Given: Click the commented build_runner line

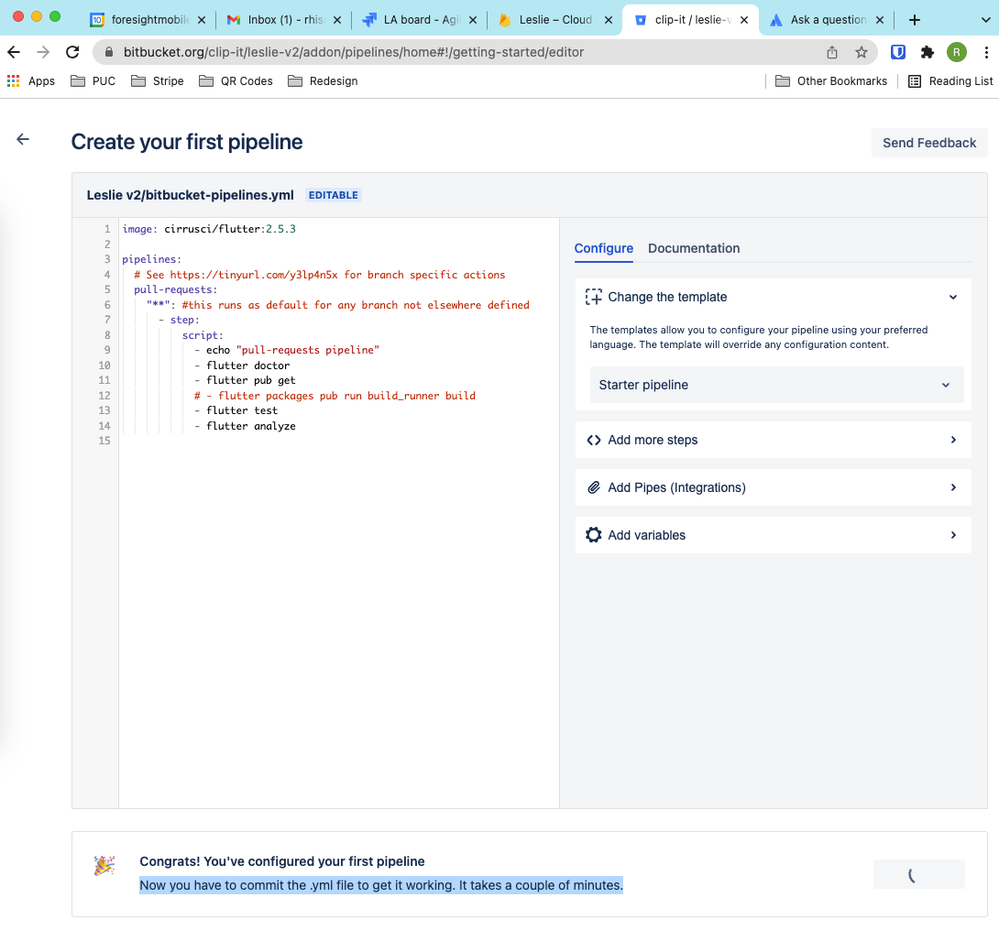Looking at the screenshot, I should [335, 396].
